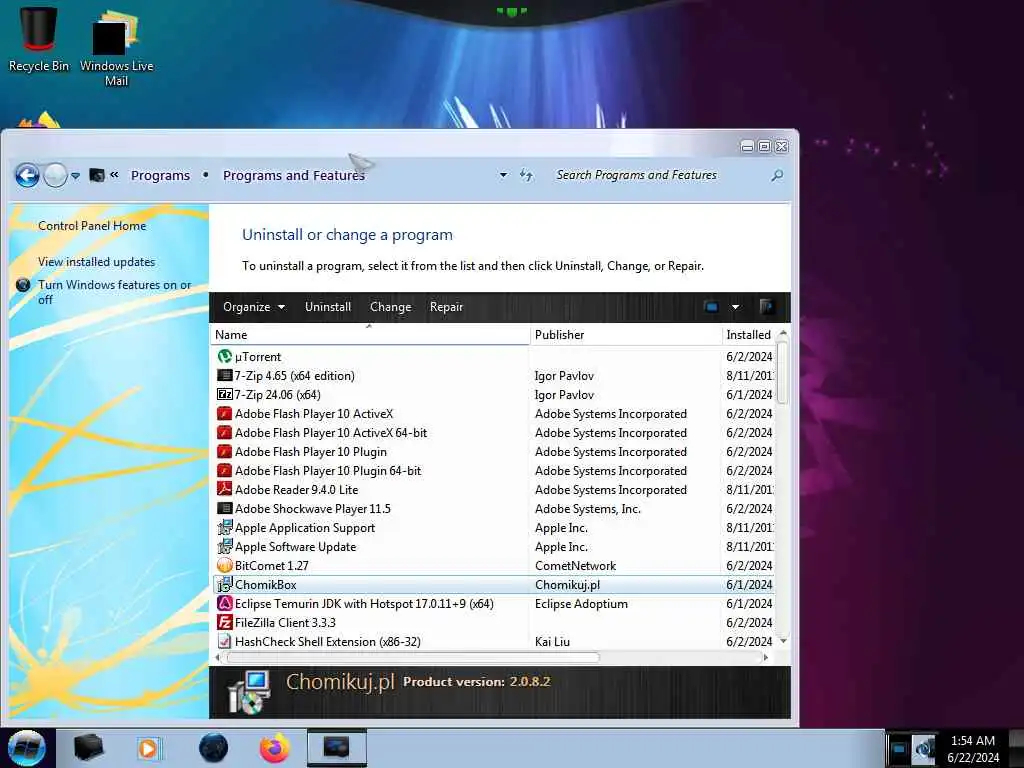The width and height of the screenshot is (1024, 768).
Task: Click the vertical scrollbar up arrow
Action: tap(783, 334)
